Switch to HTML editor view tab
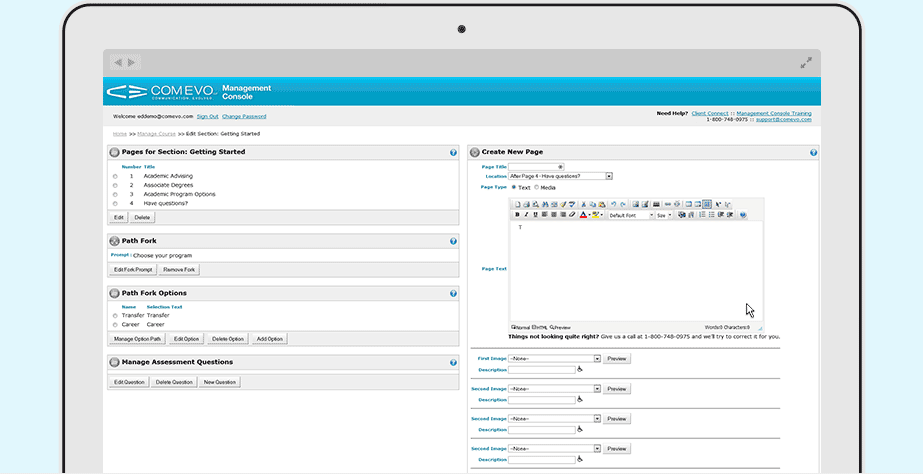The width and height of the screenshot is (923, 474). pos(538,327)
